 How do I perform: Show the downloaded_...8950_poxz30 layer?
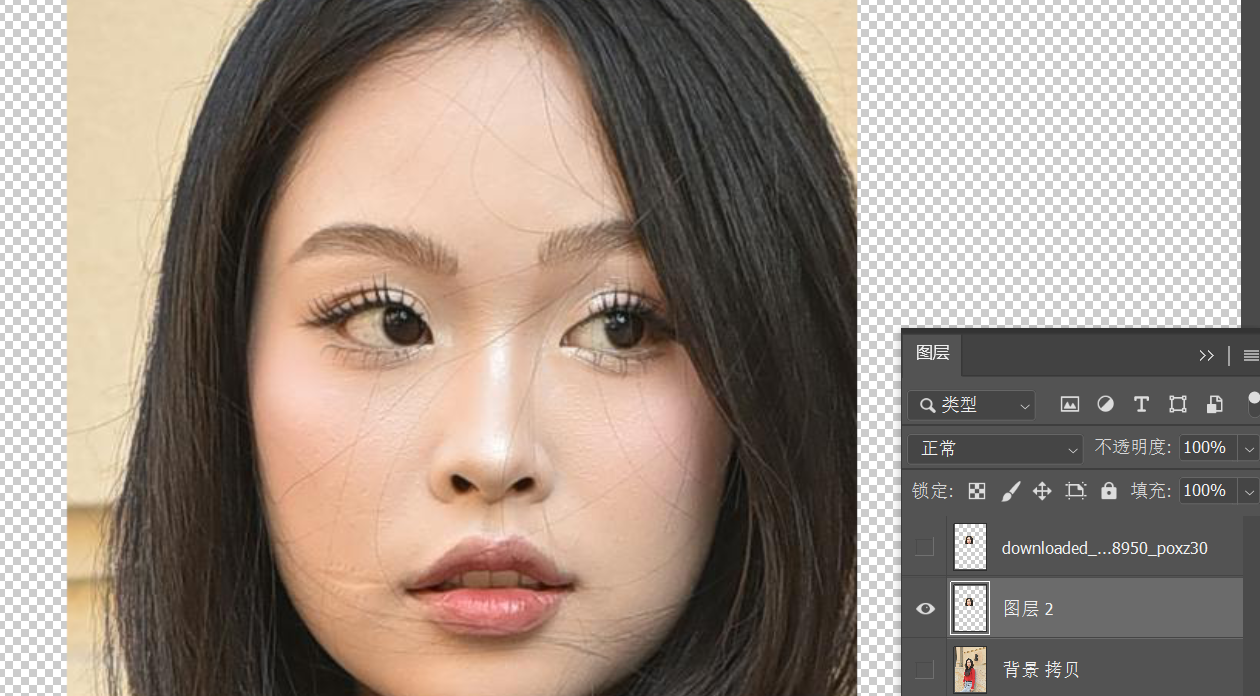[x=926, y=547]
